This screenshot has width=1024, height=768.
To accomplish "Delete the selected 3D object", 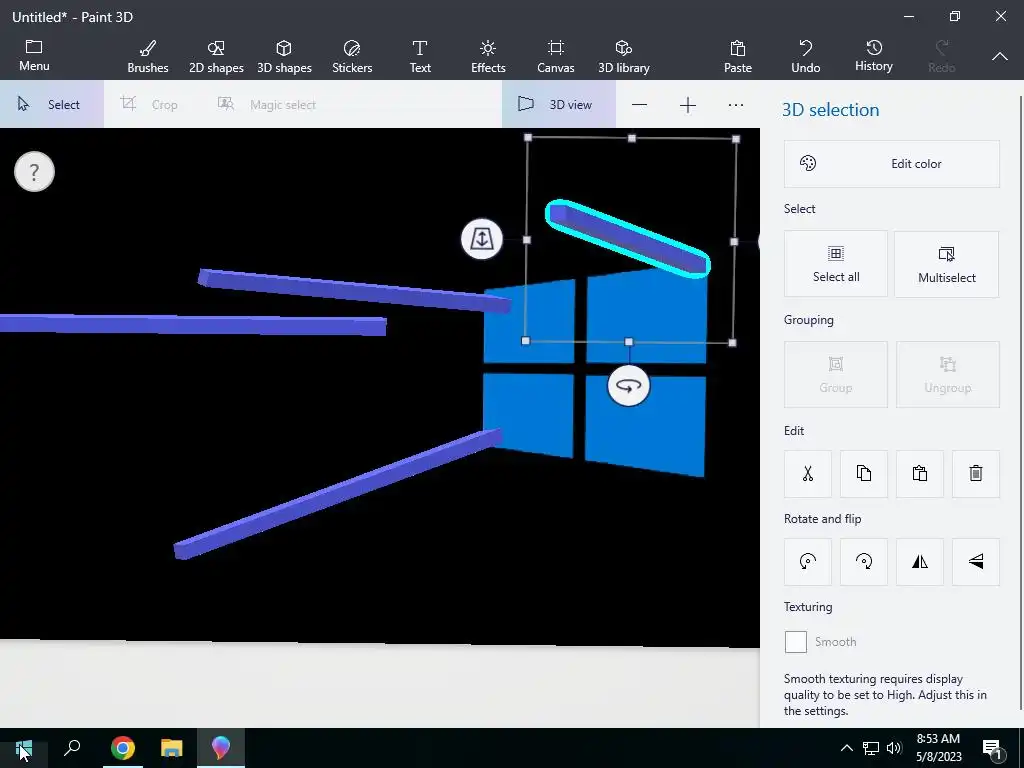I will tap(976, 473).
